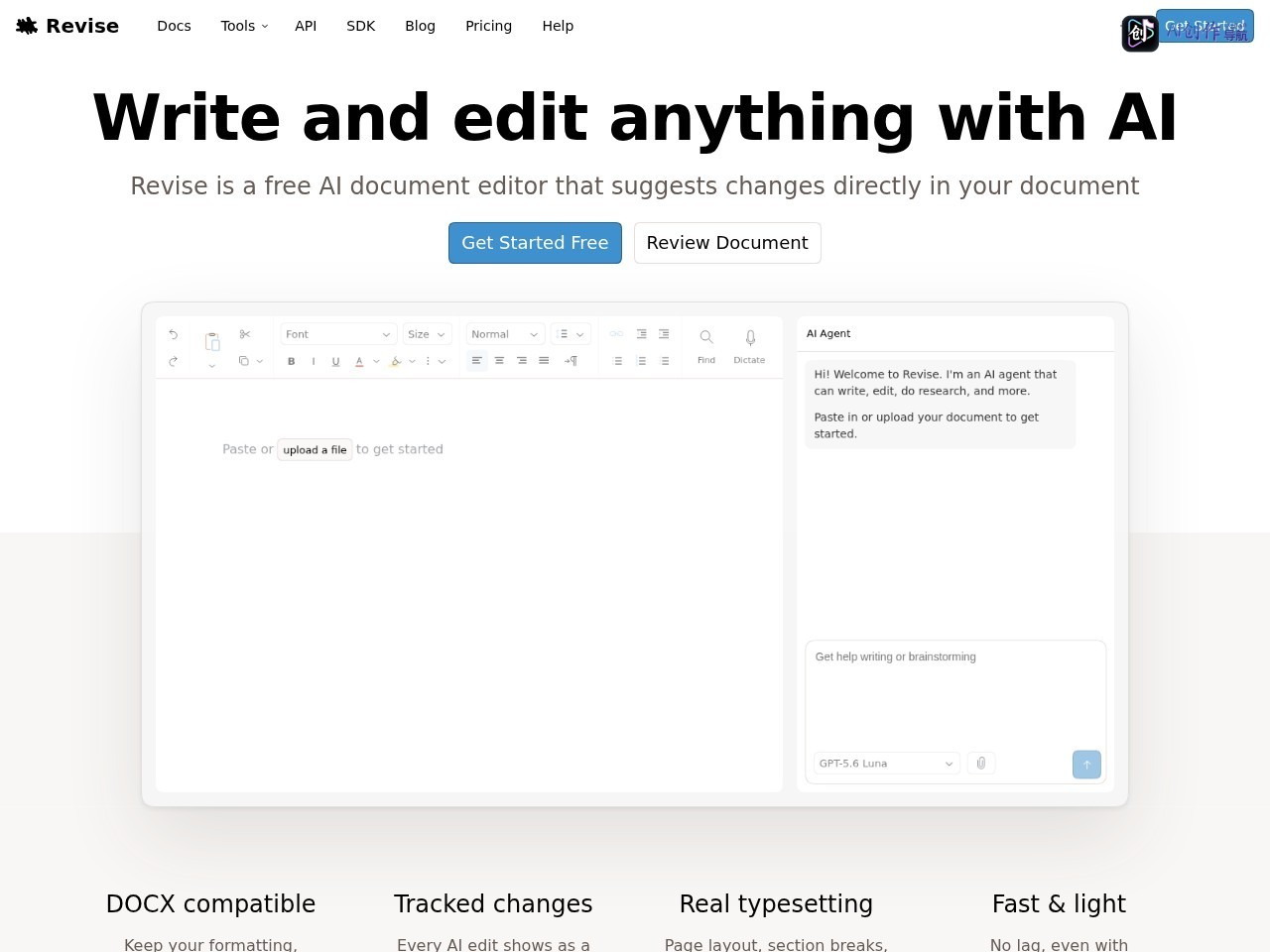Open the GPT-5.6 Luna model dropdown
1270x952 pixels.
click(x=886, y=764)
